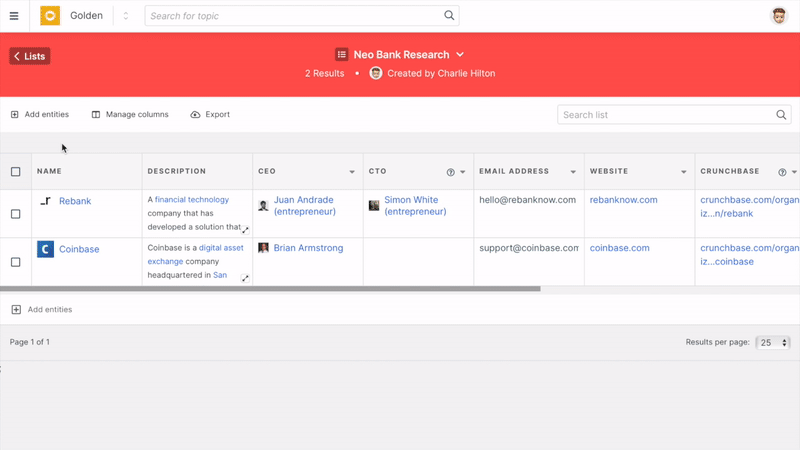Screen dimensions: 800x450
Task: Open rebanknow.com website link
Action: click(623, 200)
